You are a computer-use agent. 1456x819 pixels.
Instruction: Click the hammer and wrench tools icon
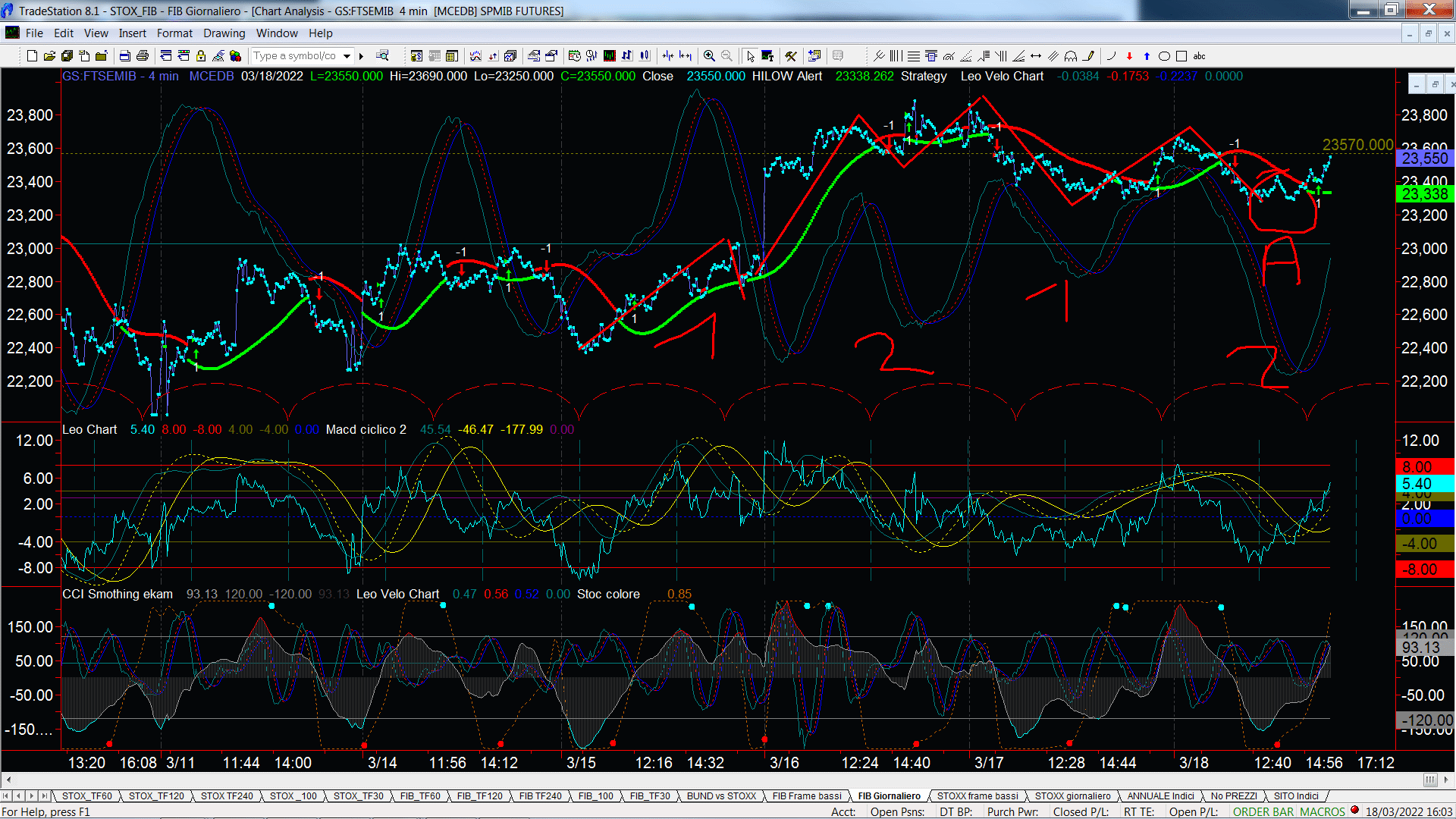[x=791, y=56]
